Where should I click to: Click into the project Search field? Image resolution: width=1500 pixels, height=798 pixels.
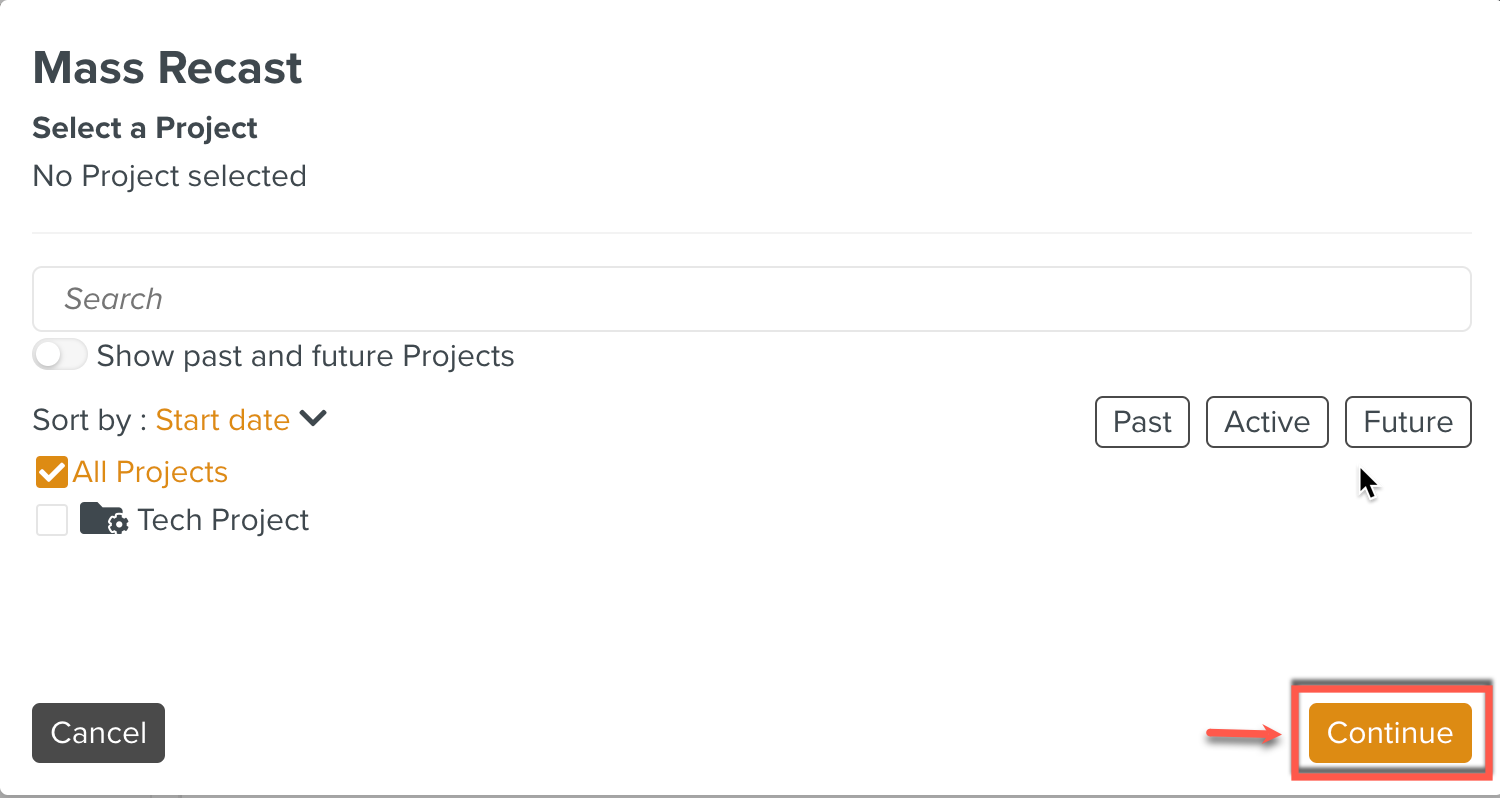pos(751,299)
